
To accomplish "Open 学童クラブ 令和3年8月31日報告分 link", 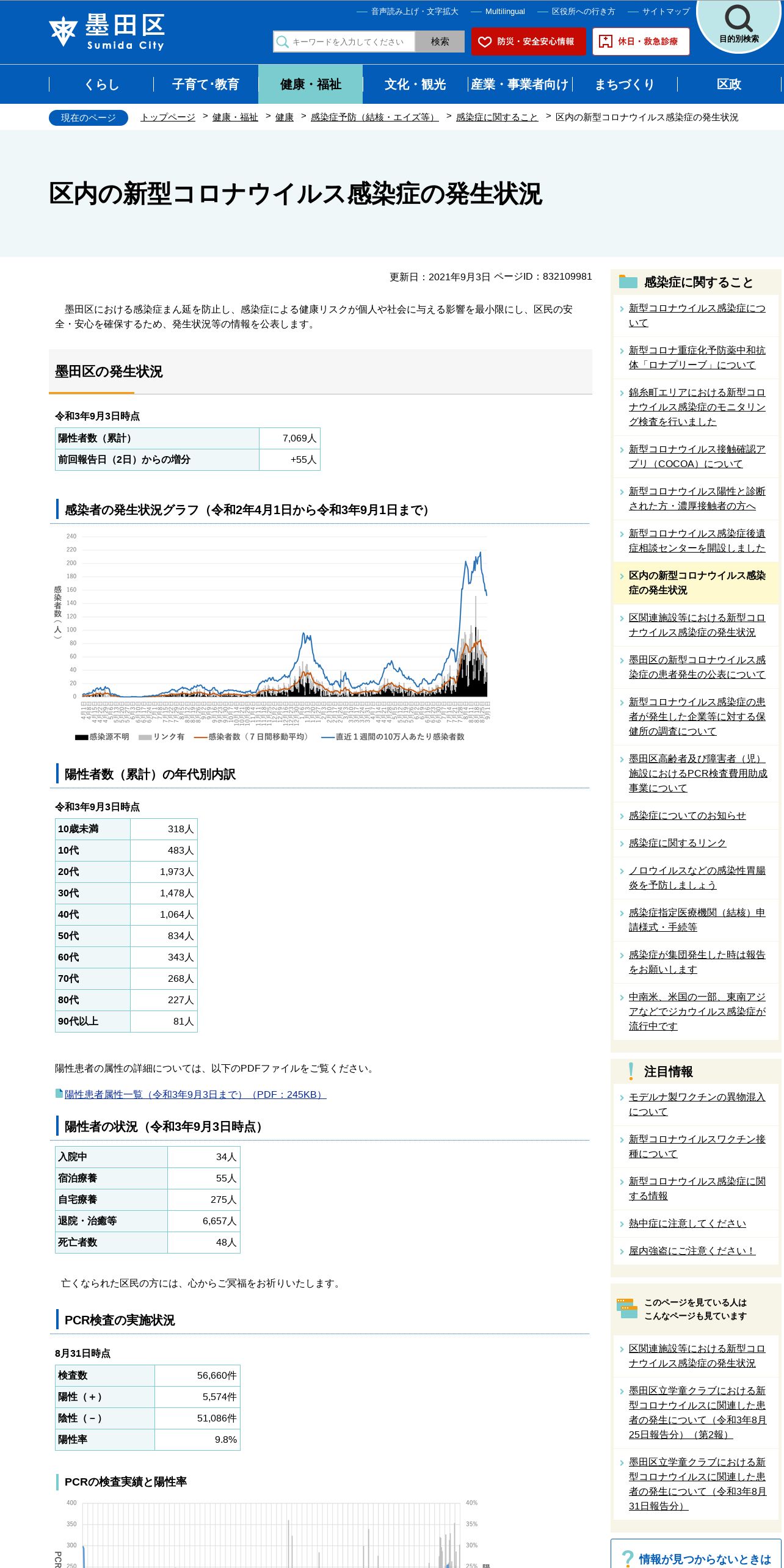I will [x=697, y=1484].
